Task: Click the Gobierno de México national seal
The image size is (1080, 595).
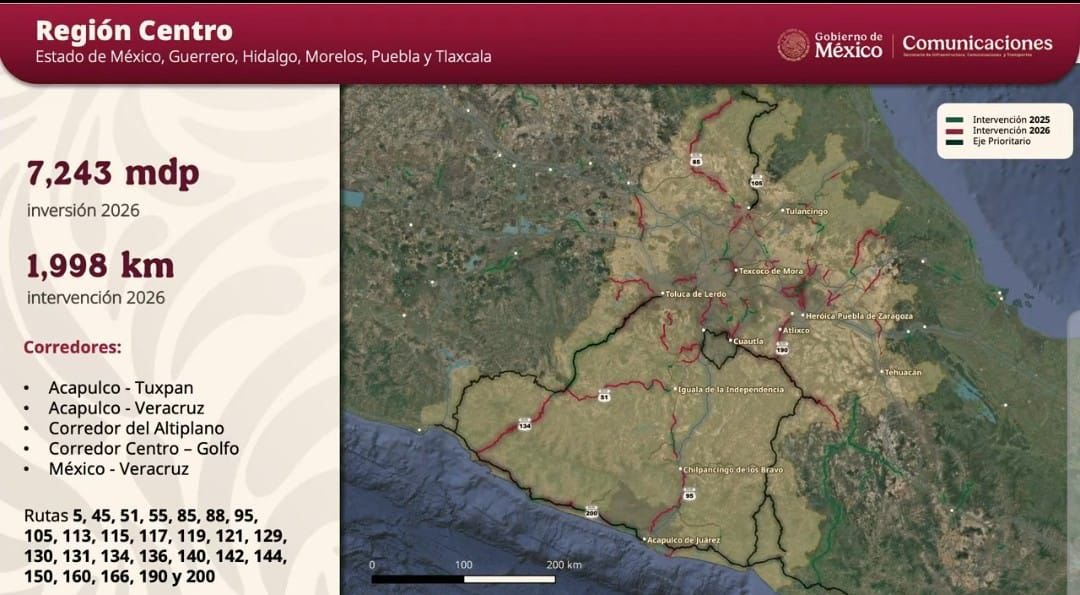Action: 793,45
